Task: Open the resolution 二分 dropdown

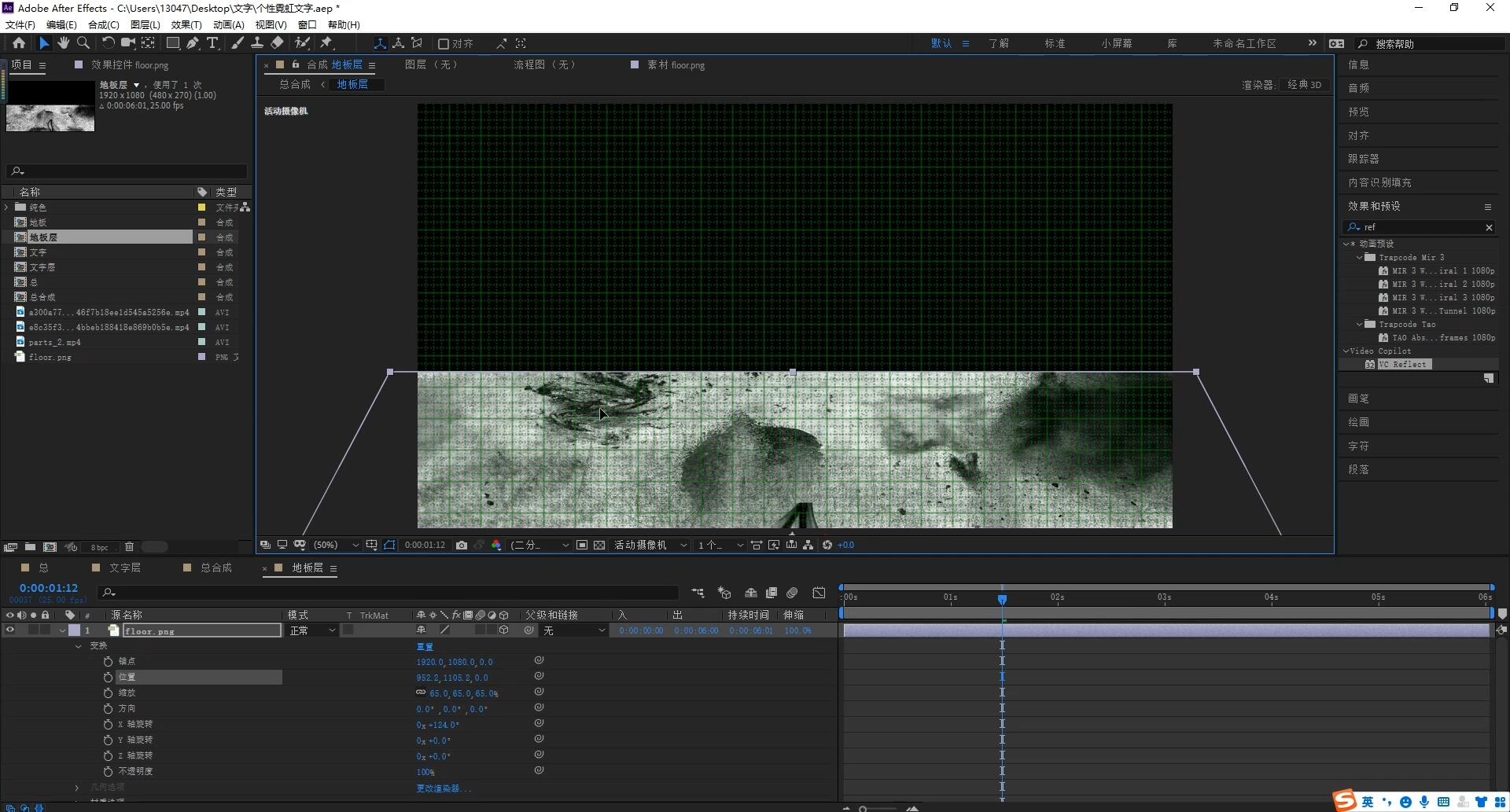Action: [x=540, y=545]
